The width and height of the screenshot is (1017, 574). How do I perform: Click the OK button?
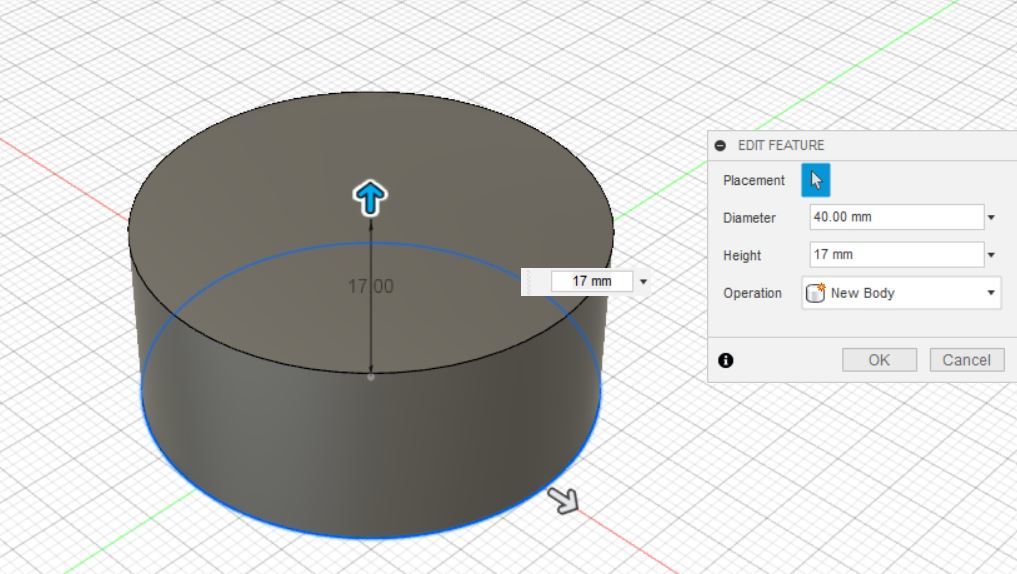pos(879,360)
